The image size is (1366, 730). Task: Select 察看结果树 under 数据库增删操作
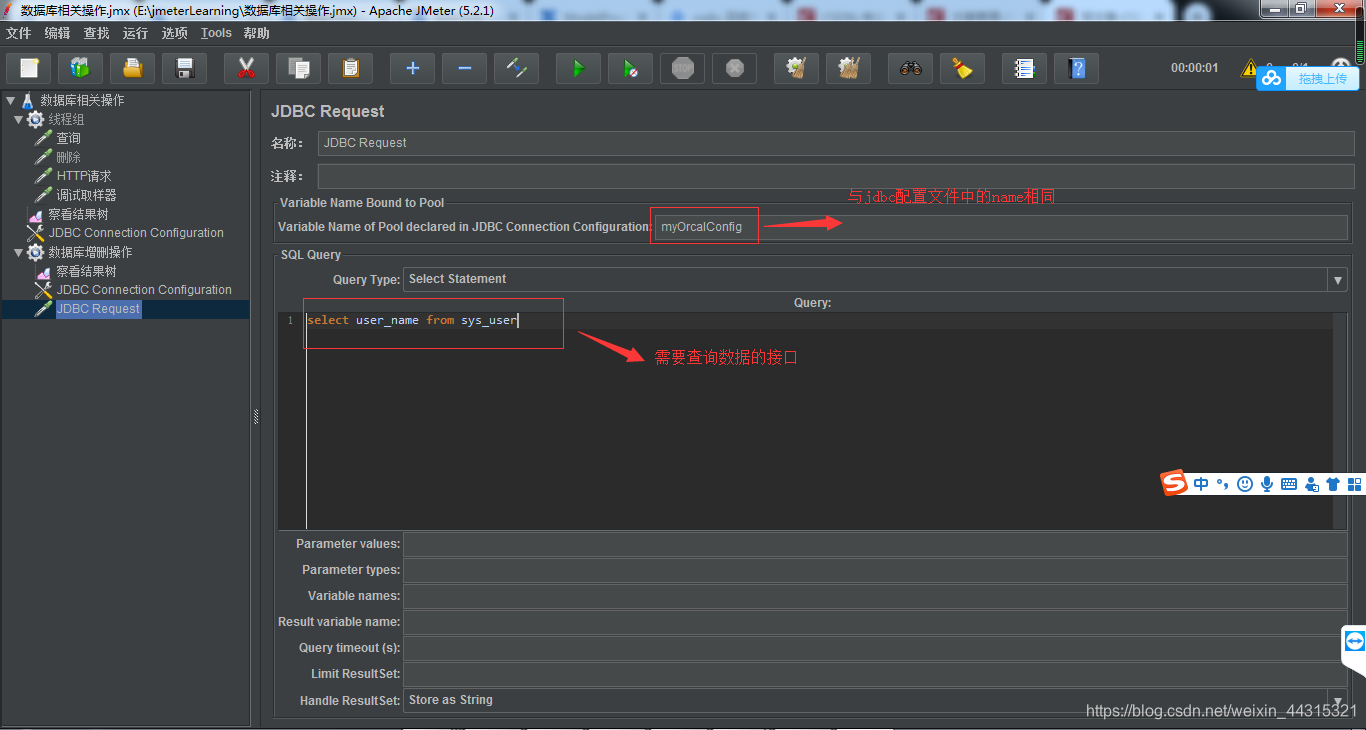(86, 271)
